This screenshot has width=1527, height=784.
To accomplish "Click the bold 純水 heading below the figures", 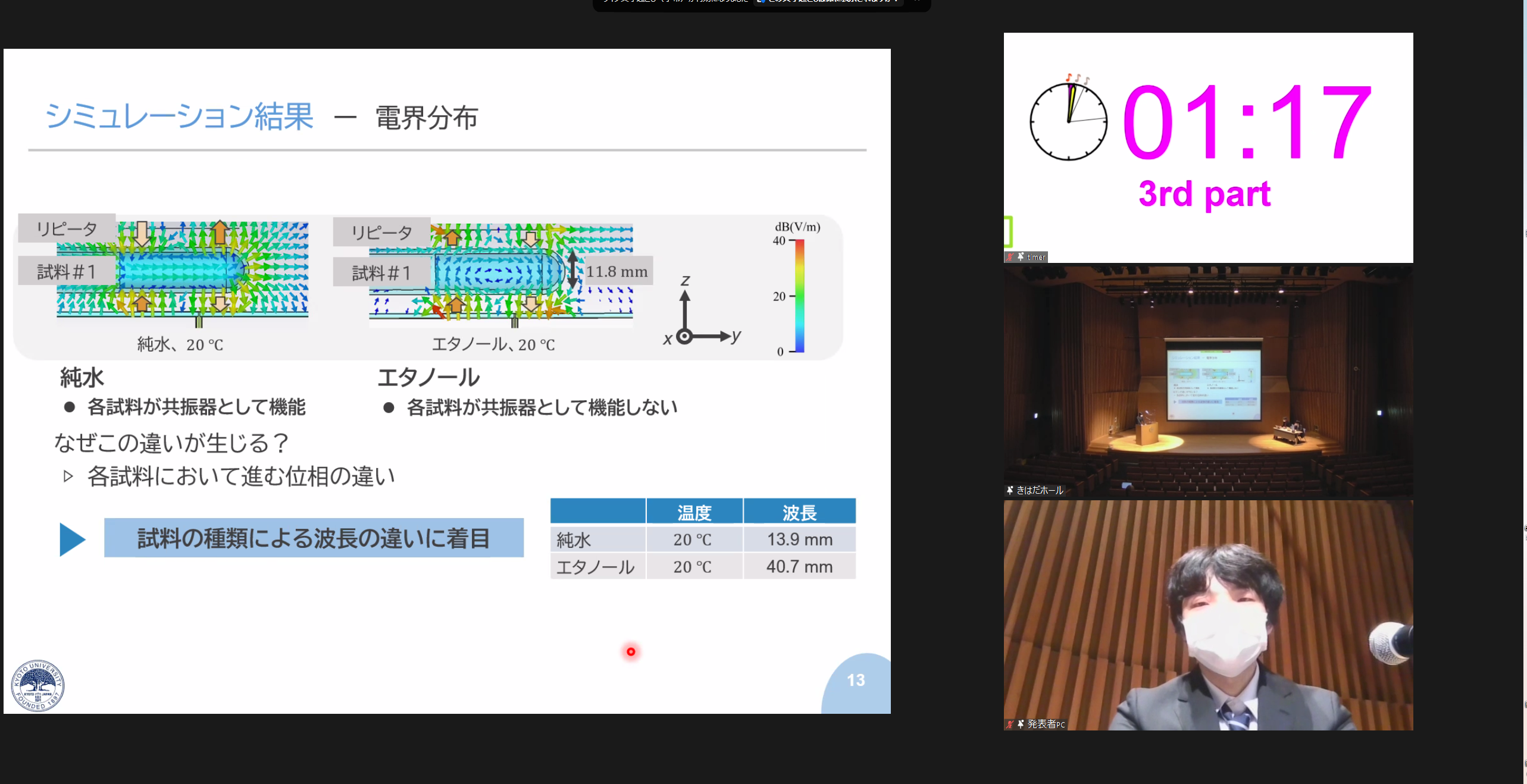I will click(x=82, y=378).
